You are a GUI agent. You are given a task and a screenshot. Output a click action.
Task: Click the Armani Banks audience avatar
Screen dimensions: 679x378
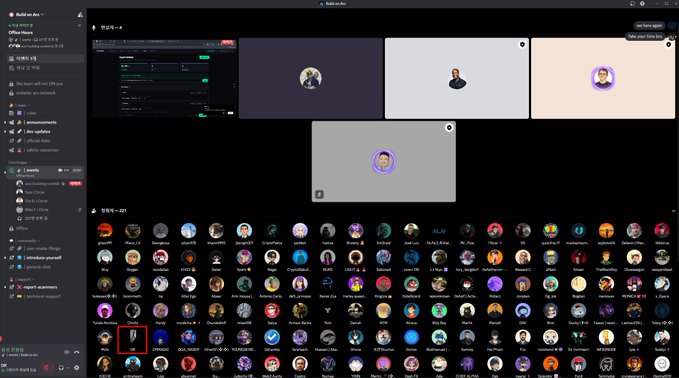pyautogui.click(x=300, y=310)
